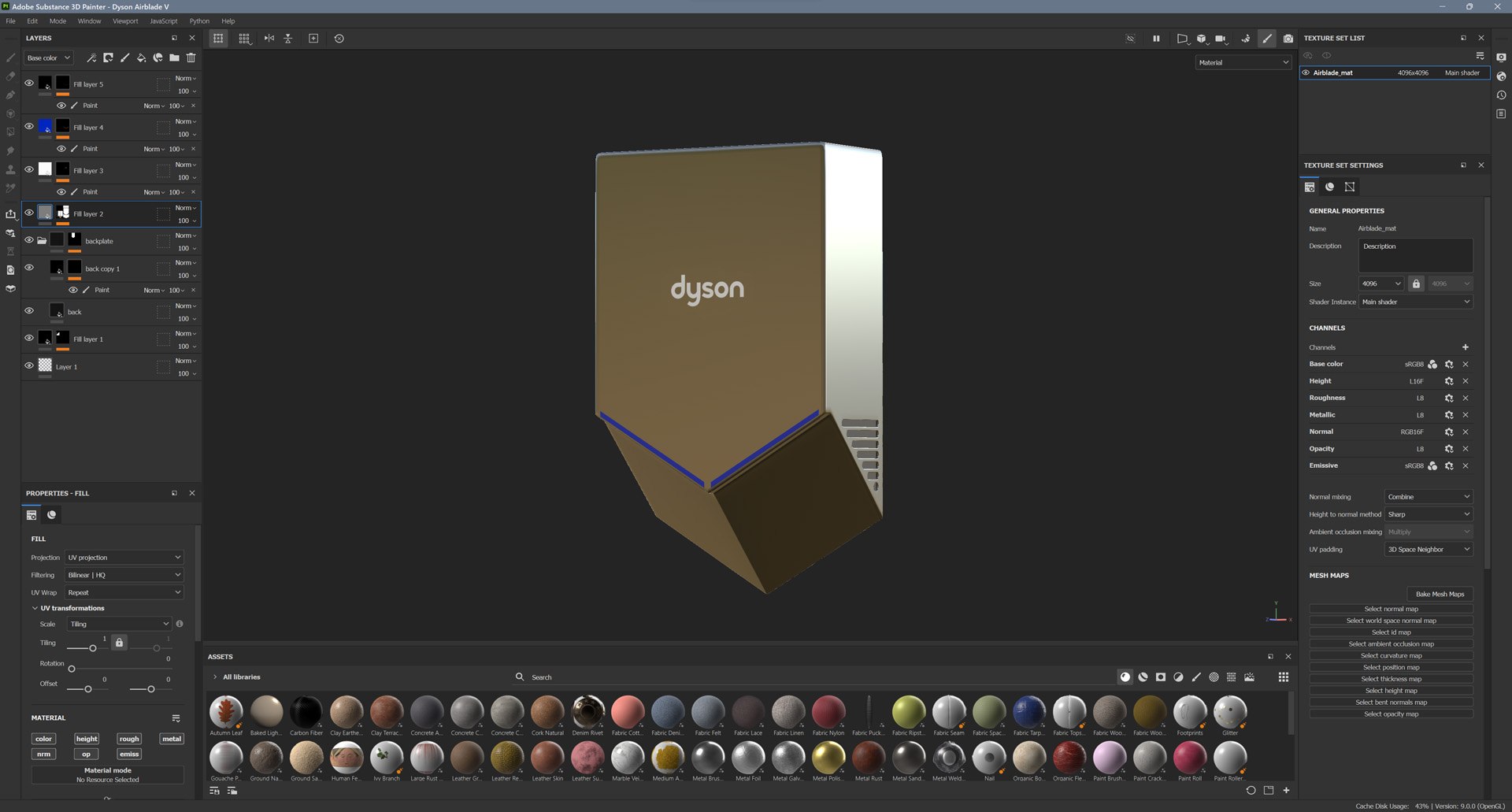Open the Python menu
The image size is (1512, 812).
(x=199, y=21)
